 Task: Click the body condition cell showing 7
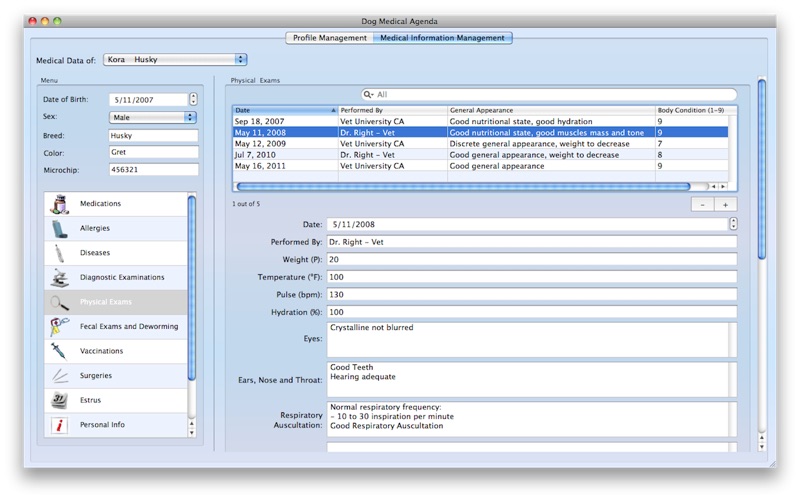coord(692,144)
